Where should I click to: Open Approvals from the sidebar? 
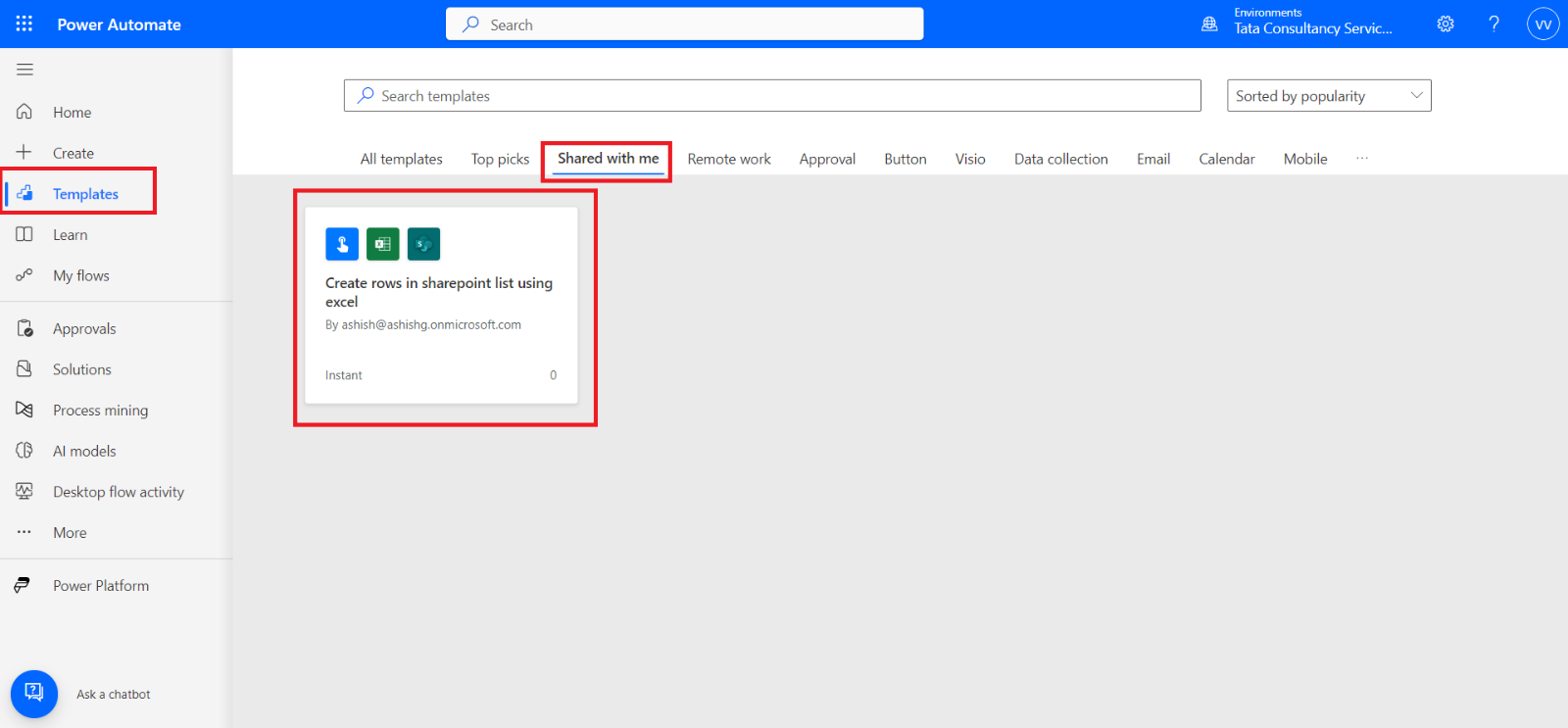pyautogui.click(x=84, y=329)
